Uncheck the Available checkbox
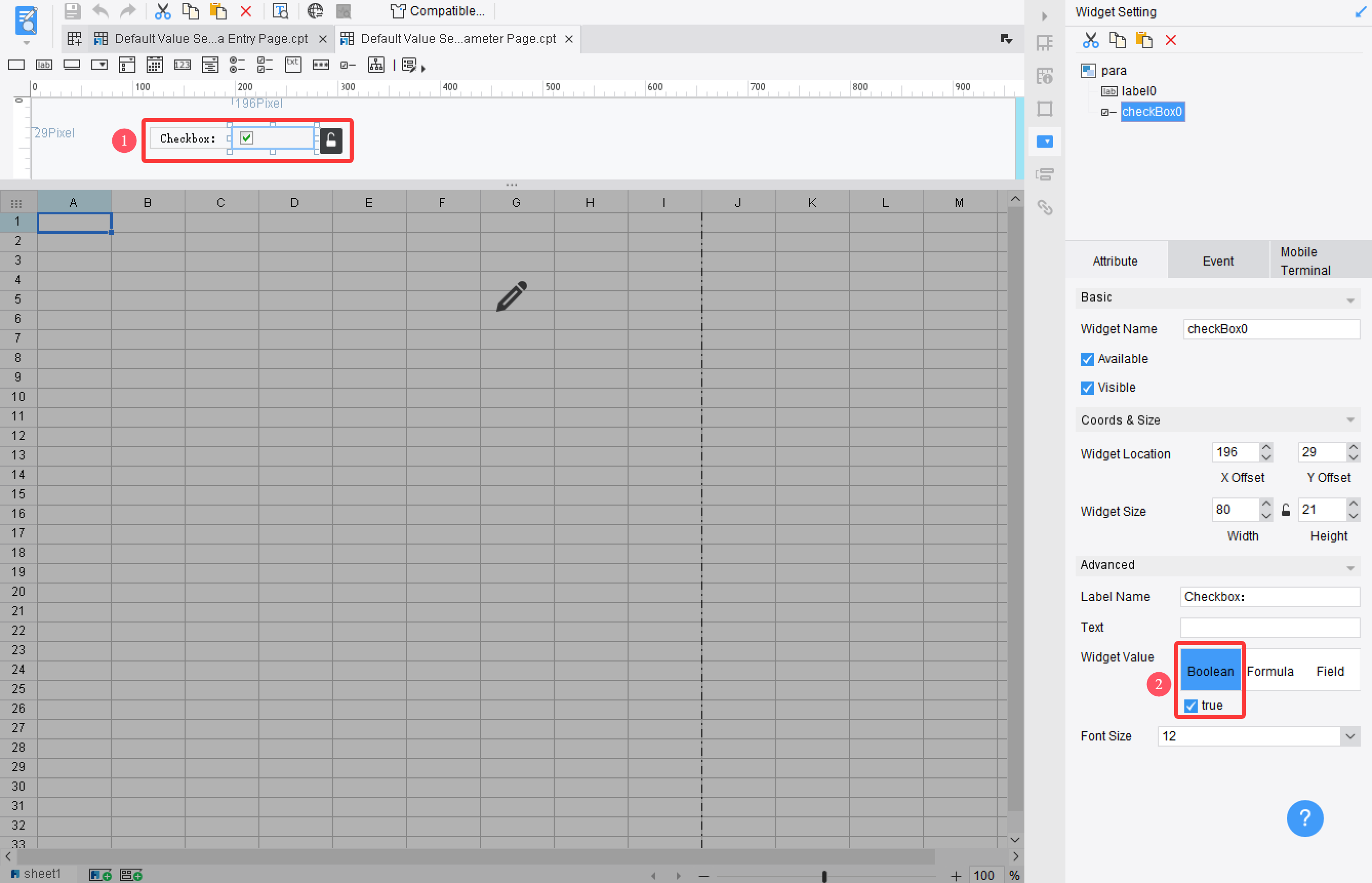The width and height of the screenshot is (1372, 883). pyautogui.click(x=1087, y=359)
